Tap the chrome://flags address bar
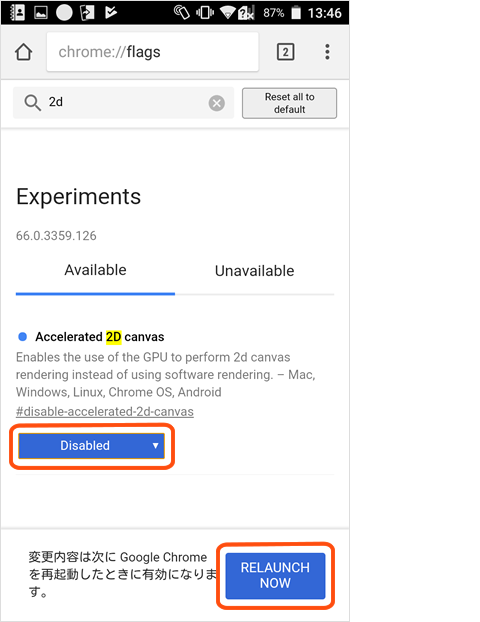This screenshot has width=480, height=622. 152,52
